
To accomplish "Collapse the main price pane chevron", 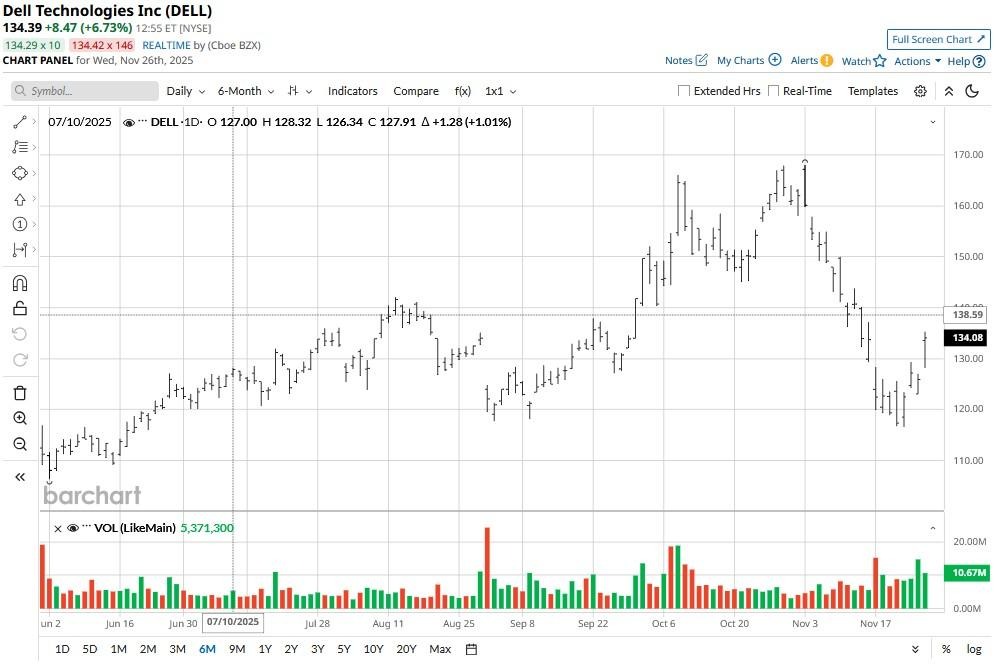I will click(932, 122).
